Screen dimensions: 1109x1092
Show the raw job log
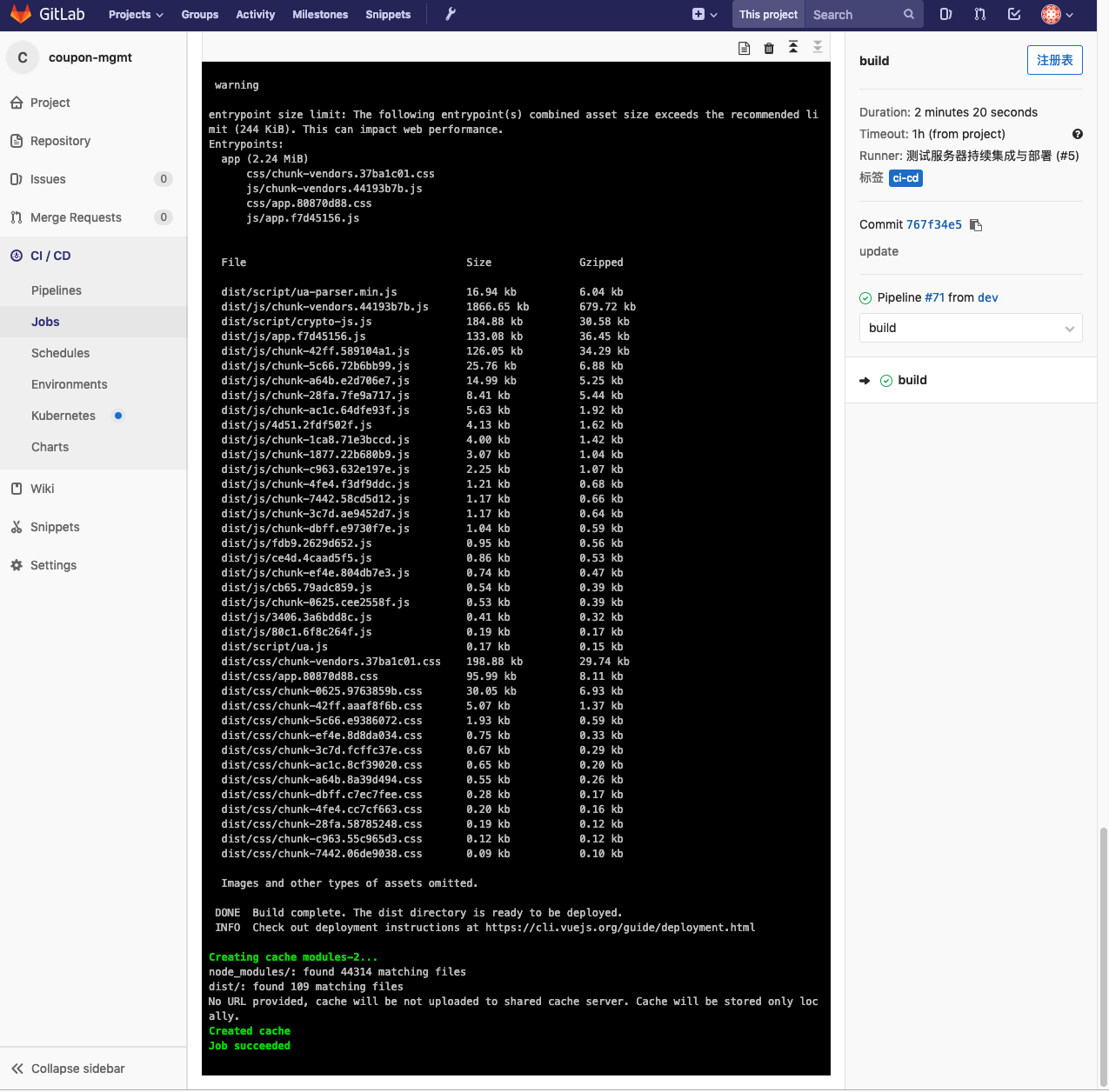pos(744,49)
